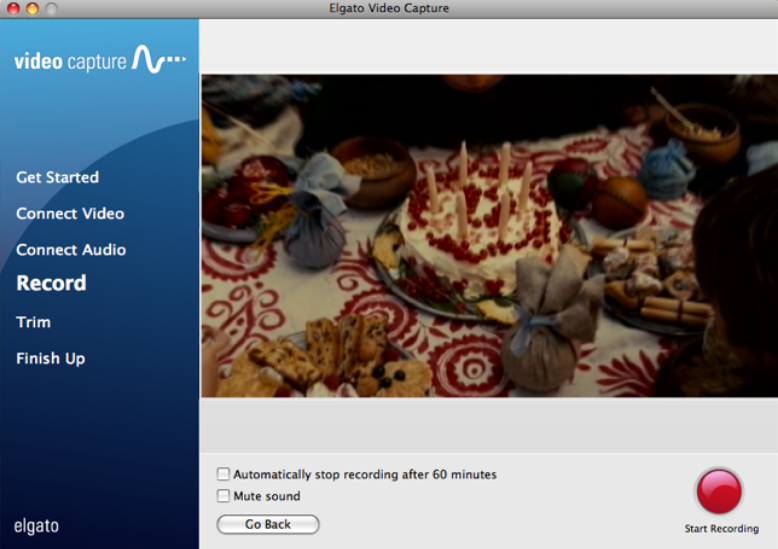Click the elgato brand logo
This screenshot has height=549, width=778.
tap(36, 526)
